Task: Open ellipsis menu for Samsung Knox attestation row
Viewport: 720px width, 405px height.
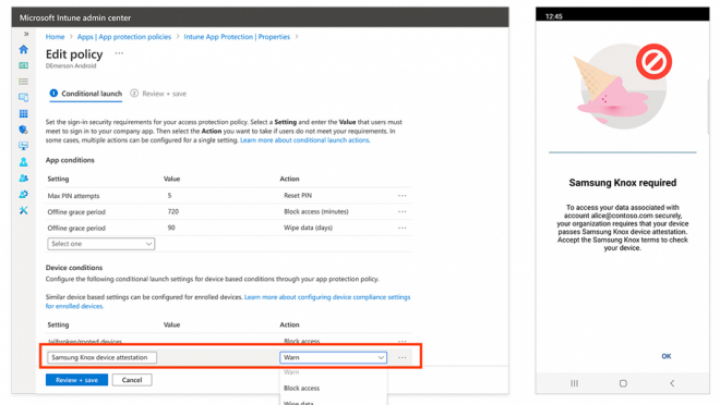Action: click(402, 357)
